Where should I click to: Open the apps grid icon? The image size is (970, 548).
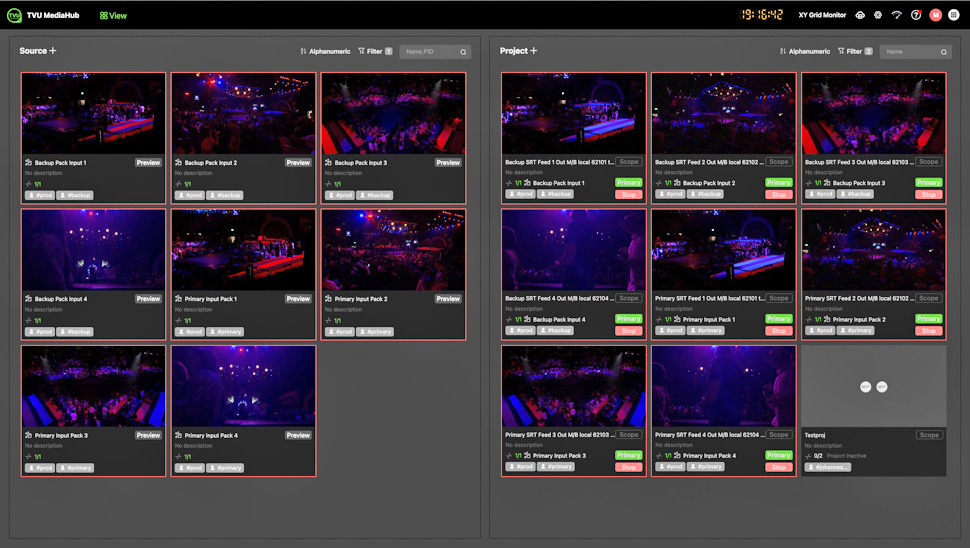(954, 15)
